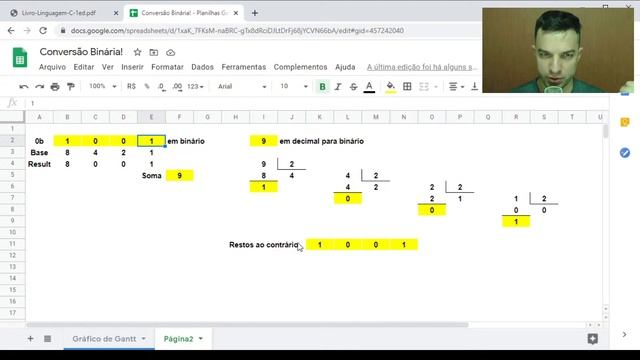Click the horizontal scrollbar
Screen dimensions: 640x360
pos(247,325)
